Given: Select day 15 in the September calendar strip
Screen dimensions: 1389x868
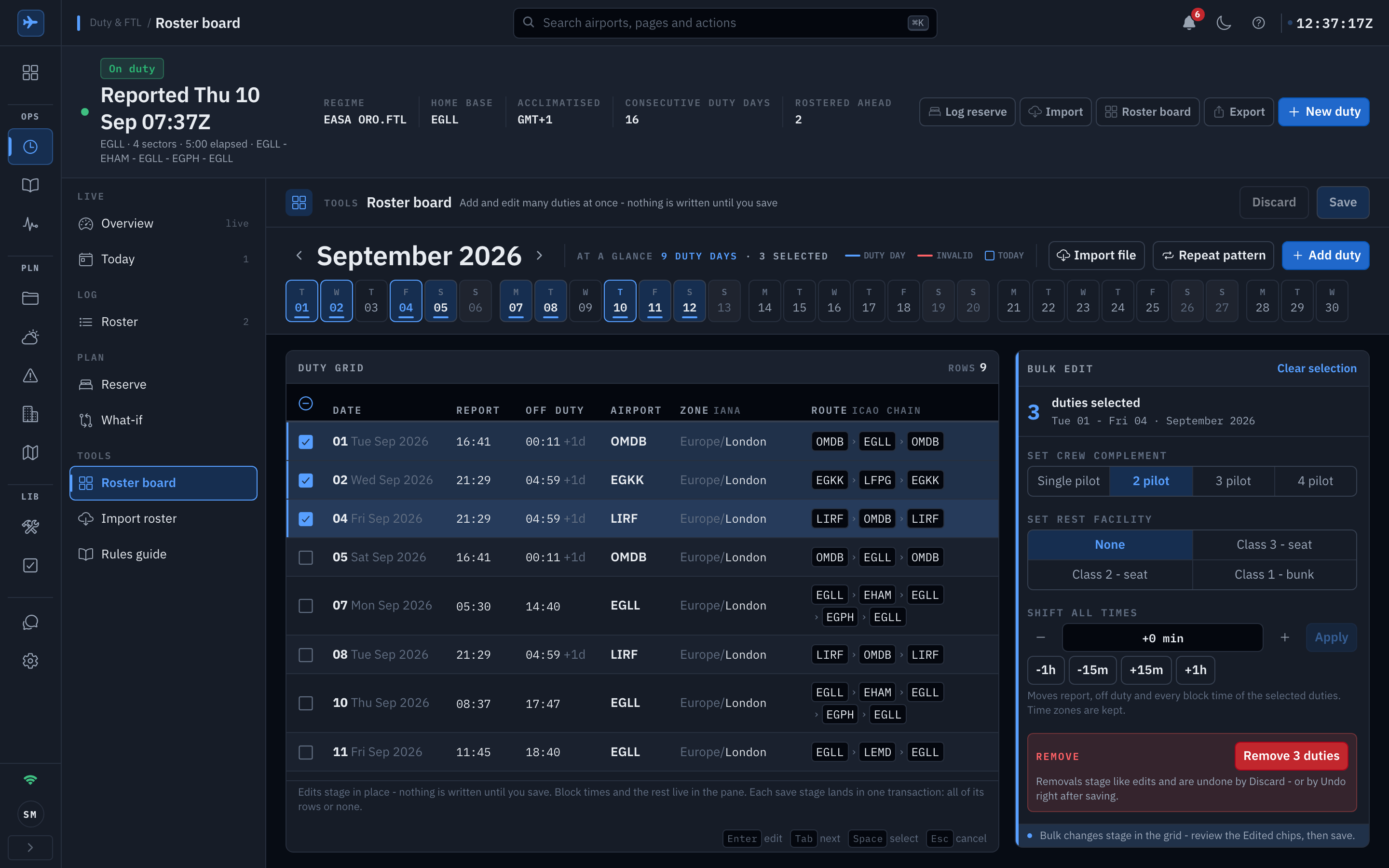Looking at the screenshot, I should point(799,301).
